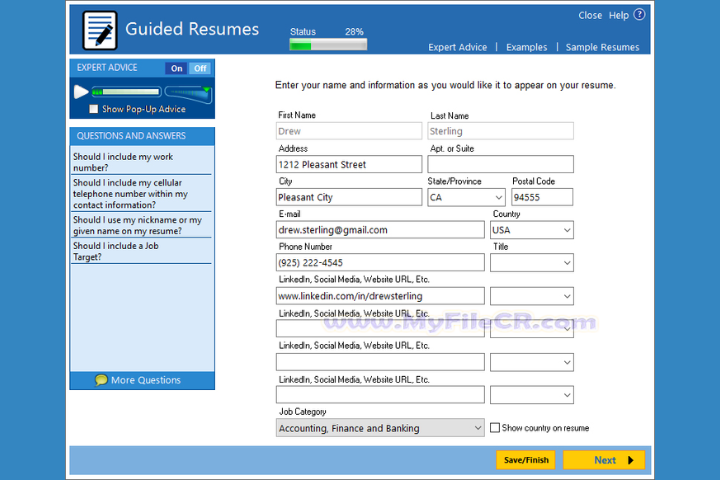Open type dropdown next to linkedin.com URL
This screenshot has height=480, width=720.
tap(532, 296)
